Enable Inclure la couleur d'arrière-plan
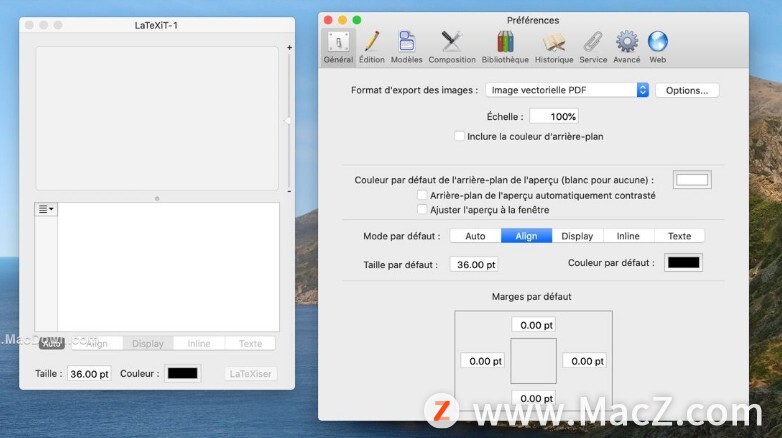 (459, 136)
